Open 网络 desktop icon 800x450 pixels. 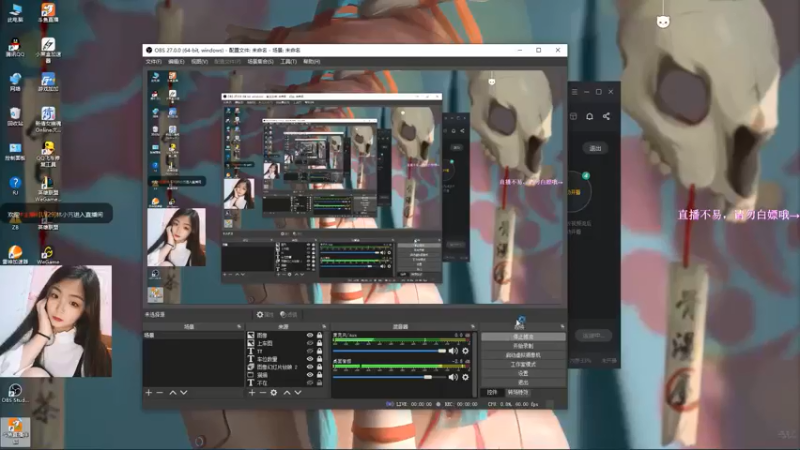coord(15,82)
